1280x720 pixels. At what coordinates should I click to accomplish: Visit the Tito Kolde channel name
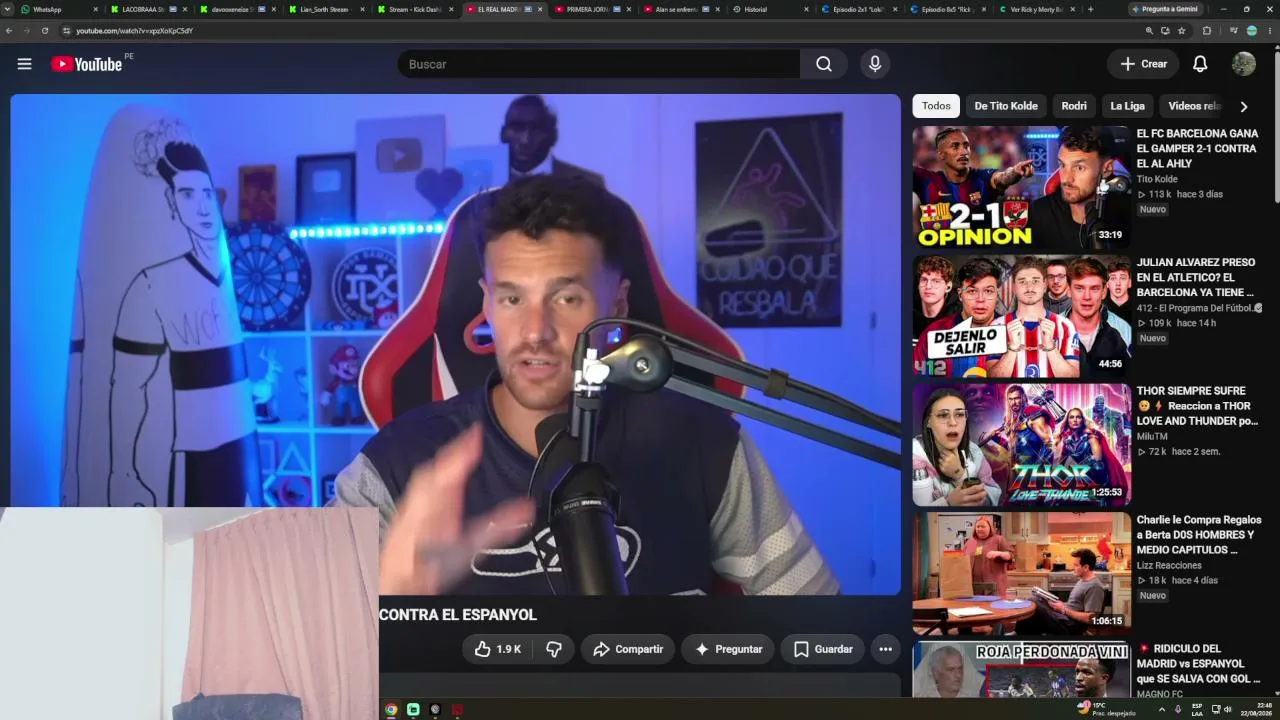[x=1157, y=180]
